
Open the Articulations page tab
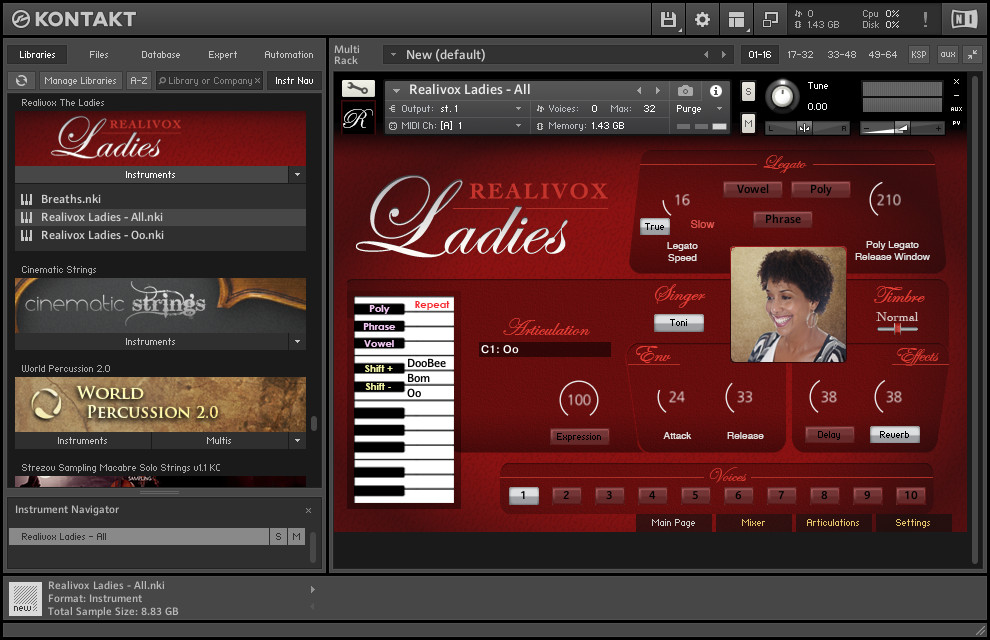coord(833,523)
